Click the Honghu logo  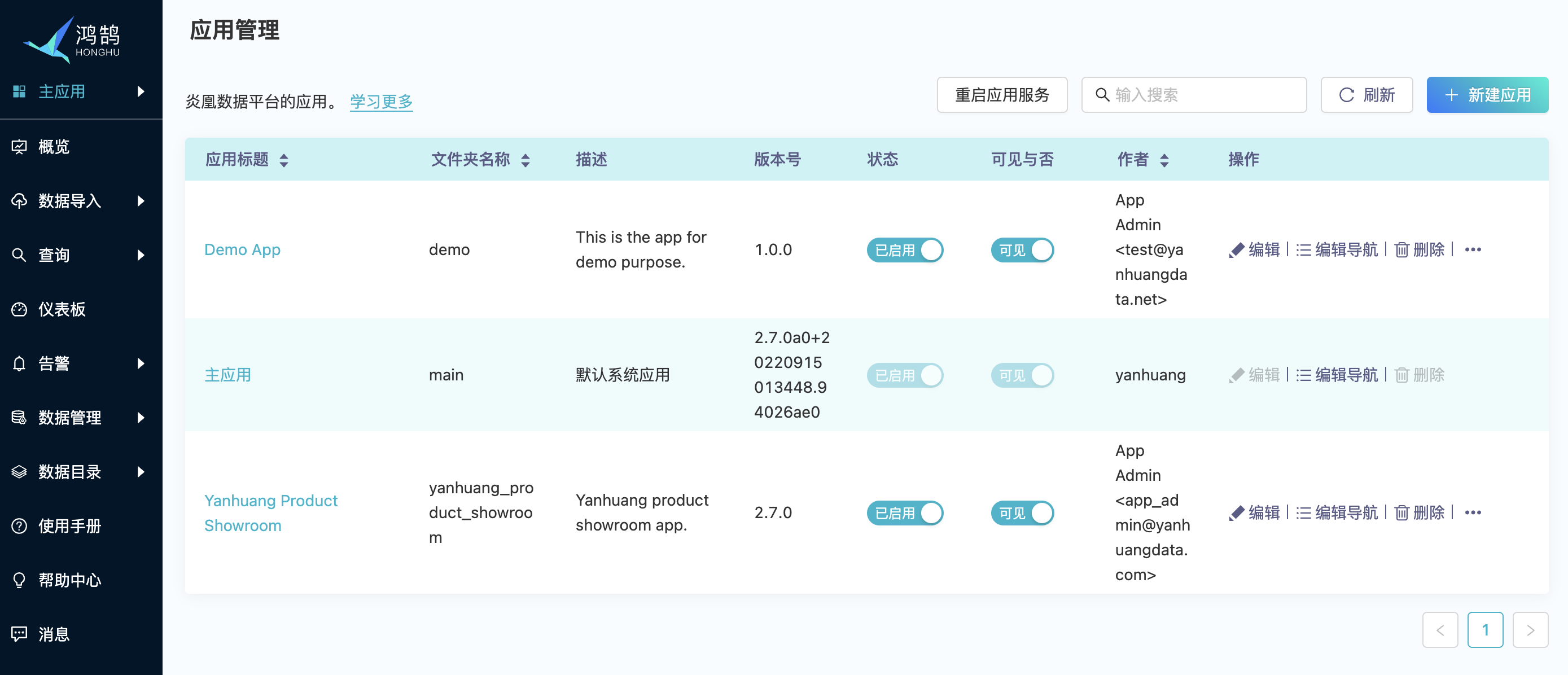point(72,40)
